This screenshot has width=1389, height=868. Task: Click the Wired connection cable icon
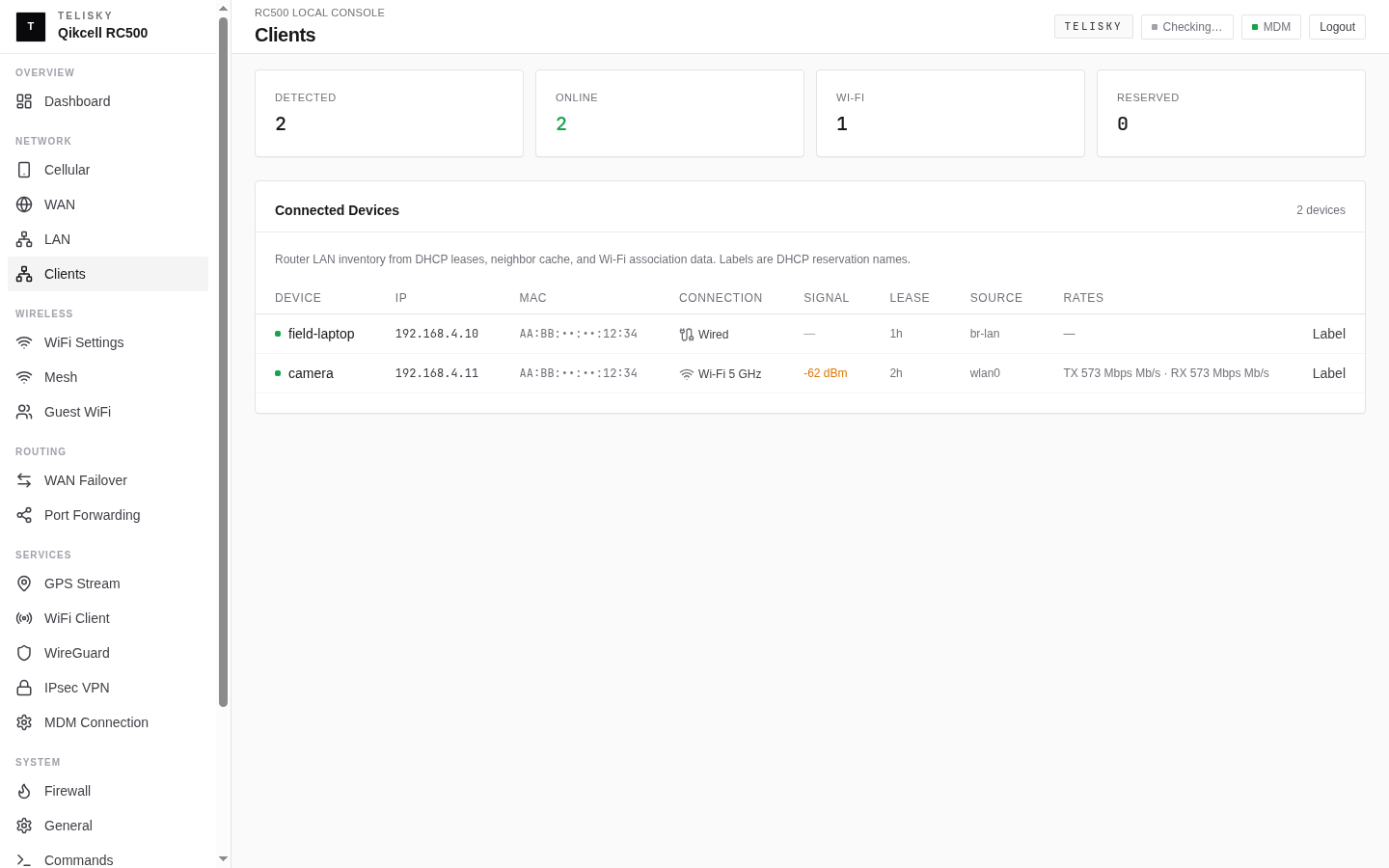point(687,335)
